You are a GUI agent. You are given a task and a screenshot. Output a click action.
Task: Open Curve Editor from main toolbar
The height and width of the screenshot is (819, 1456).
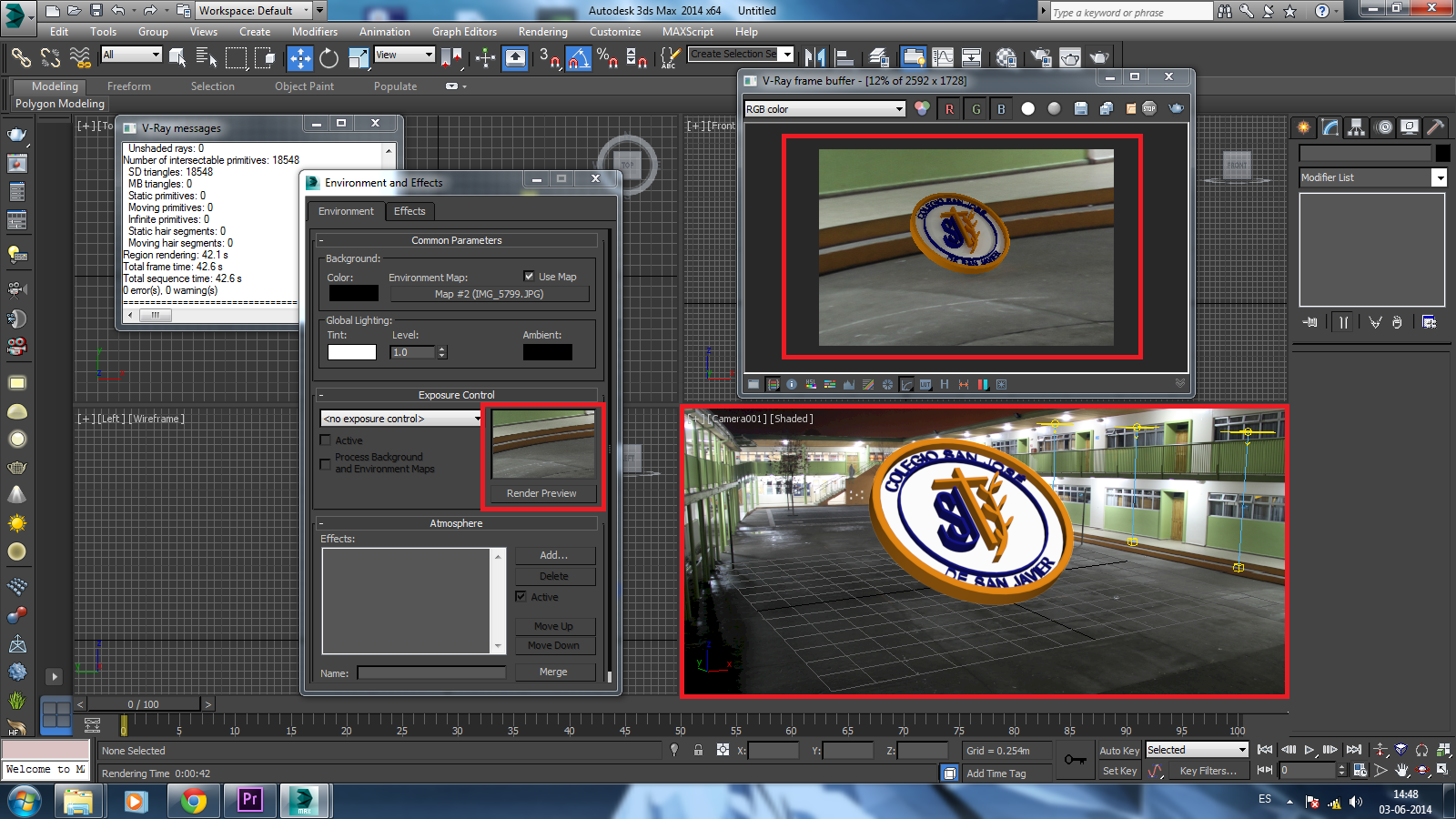click(x=943, y=57)
